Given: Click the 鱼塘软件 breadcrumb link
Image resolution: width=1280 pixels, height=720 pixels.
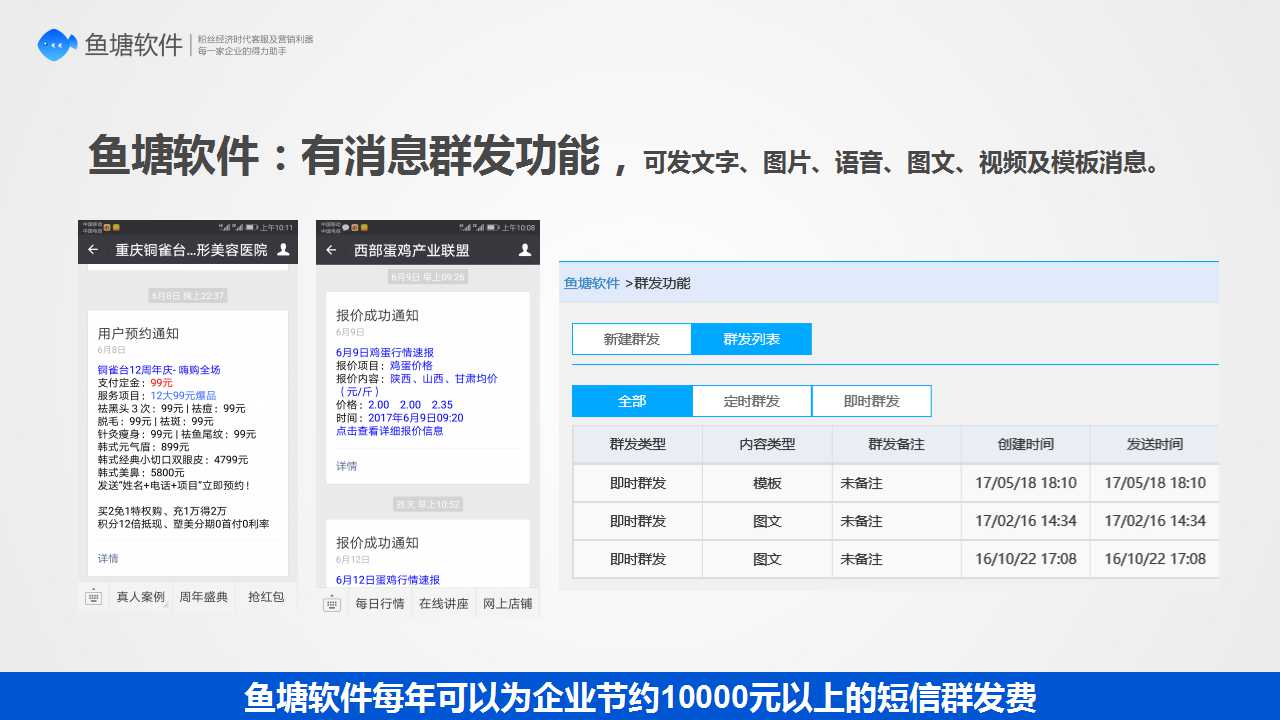Looking at the screenshot, I should pos(592,283).
